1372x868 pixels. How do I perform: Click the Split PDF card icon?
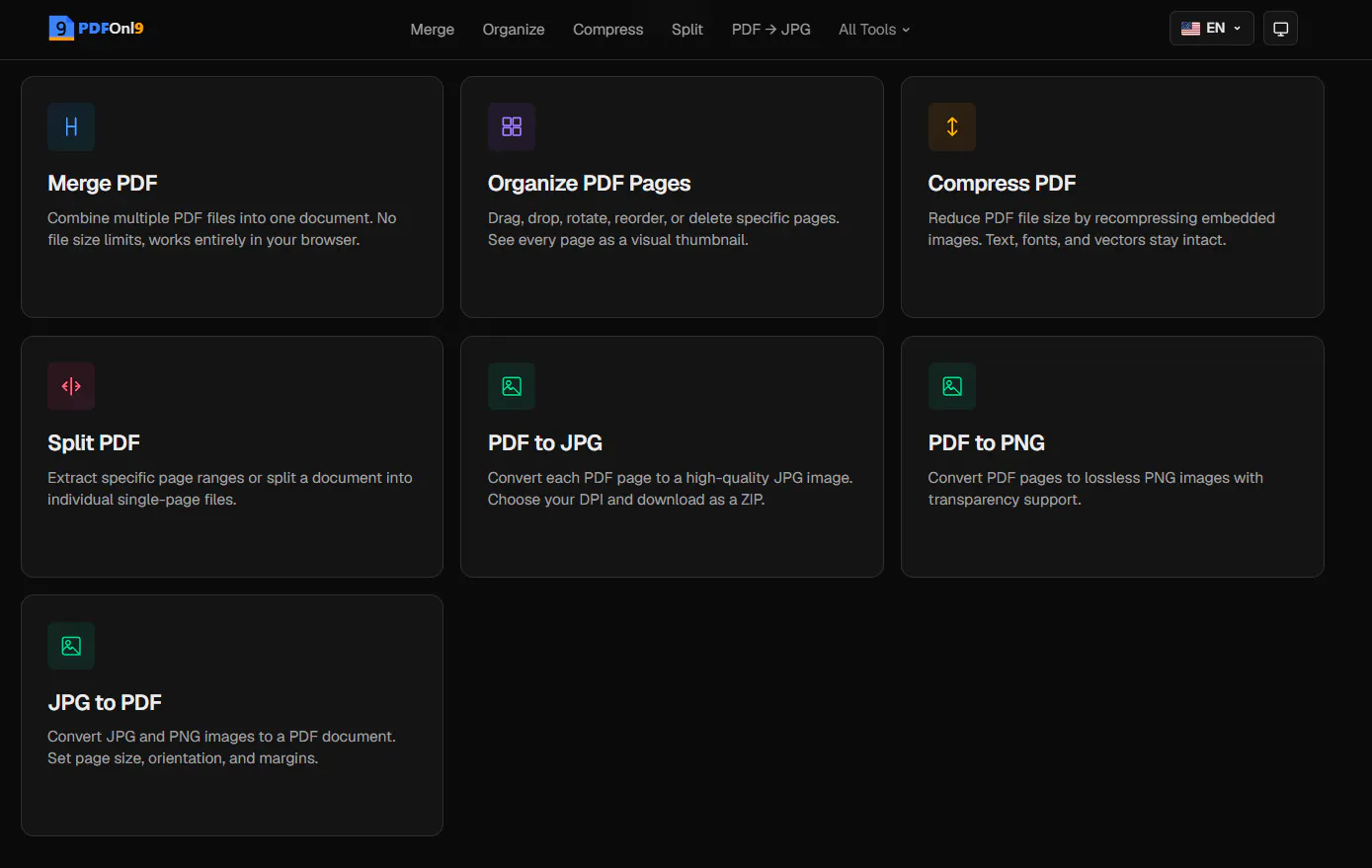[x=71, y=386]
